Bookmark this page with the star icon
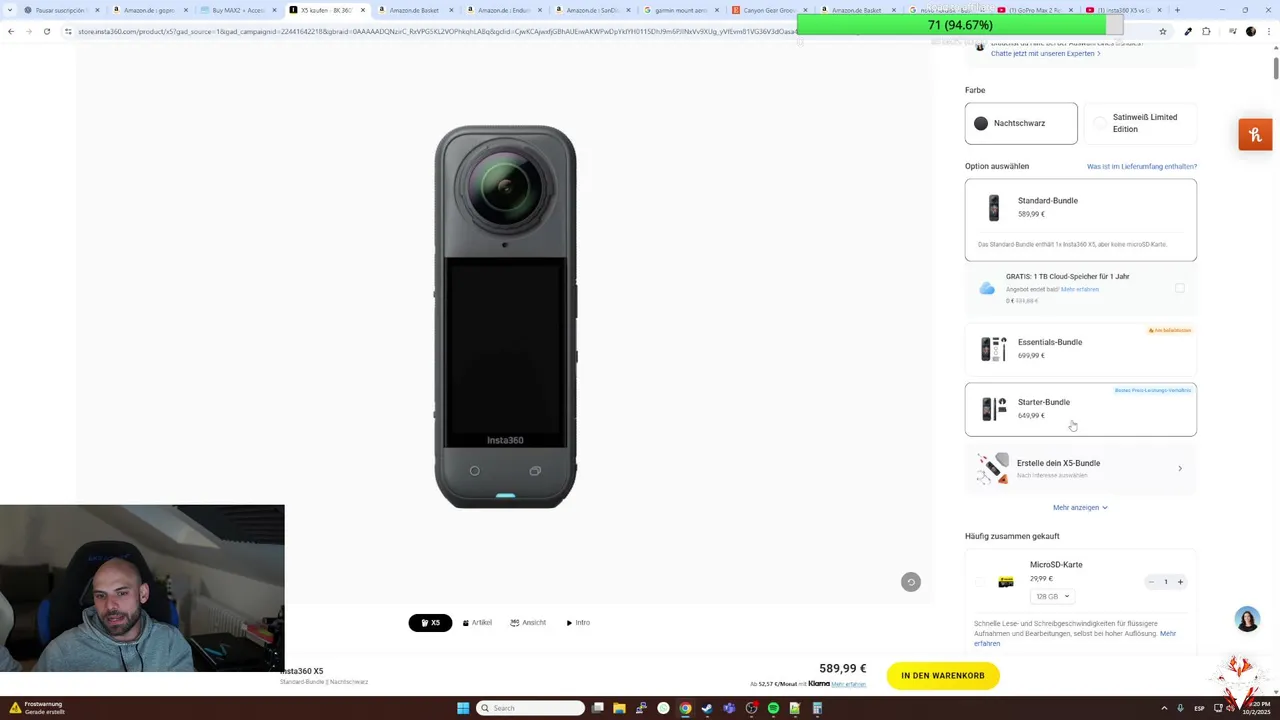The width and height of the screenshot is (1280, 720). [x=1162, y=31]
